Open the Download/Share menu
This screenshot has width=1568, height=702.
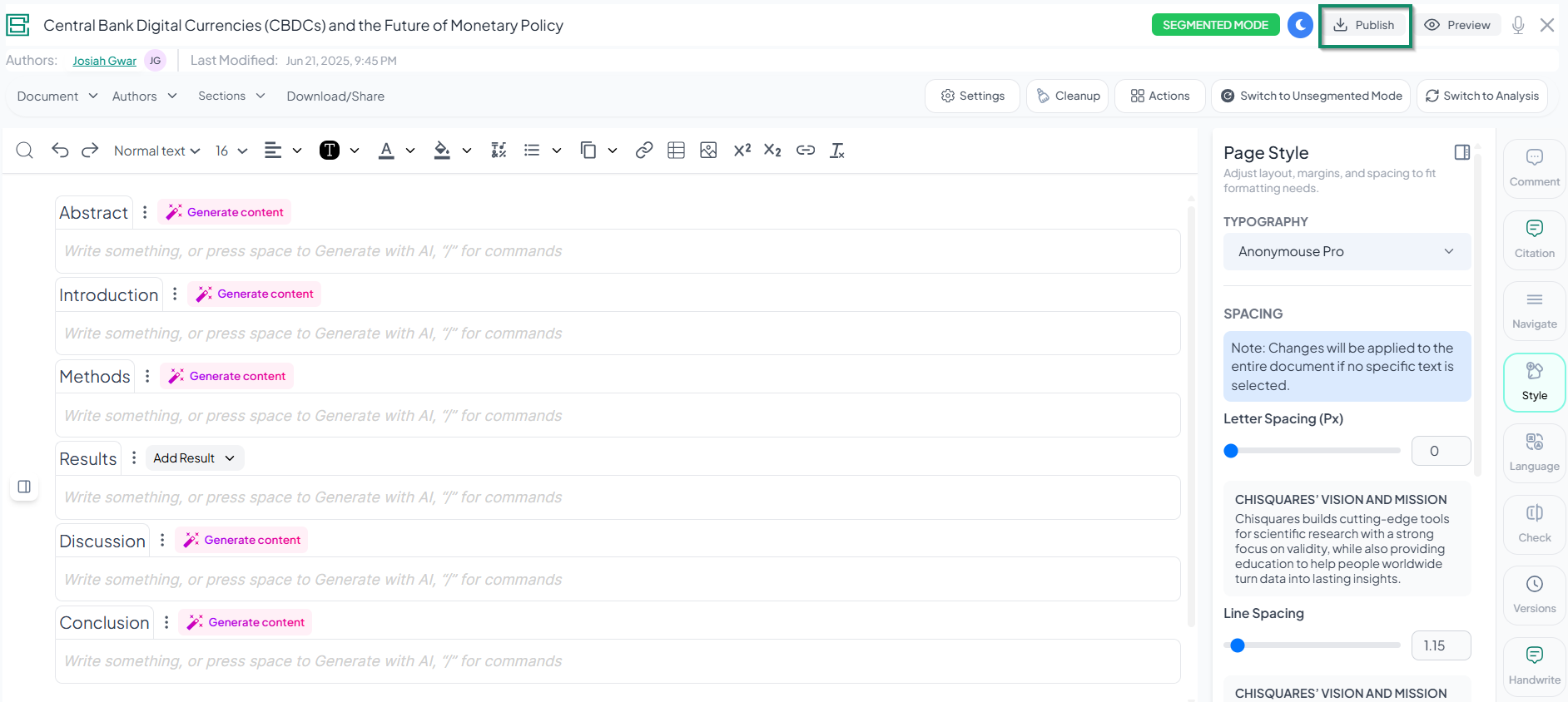335,96
